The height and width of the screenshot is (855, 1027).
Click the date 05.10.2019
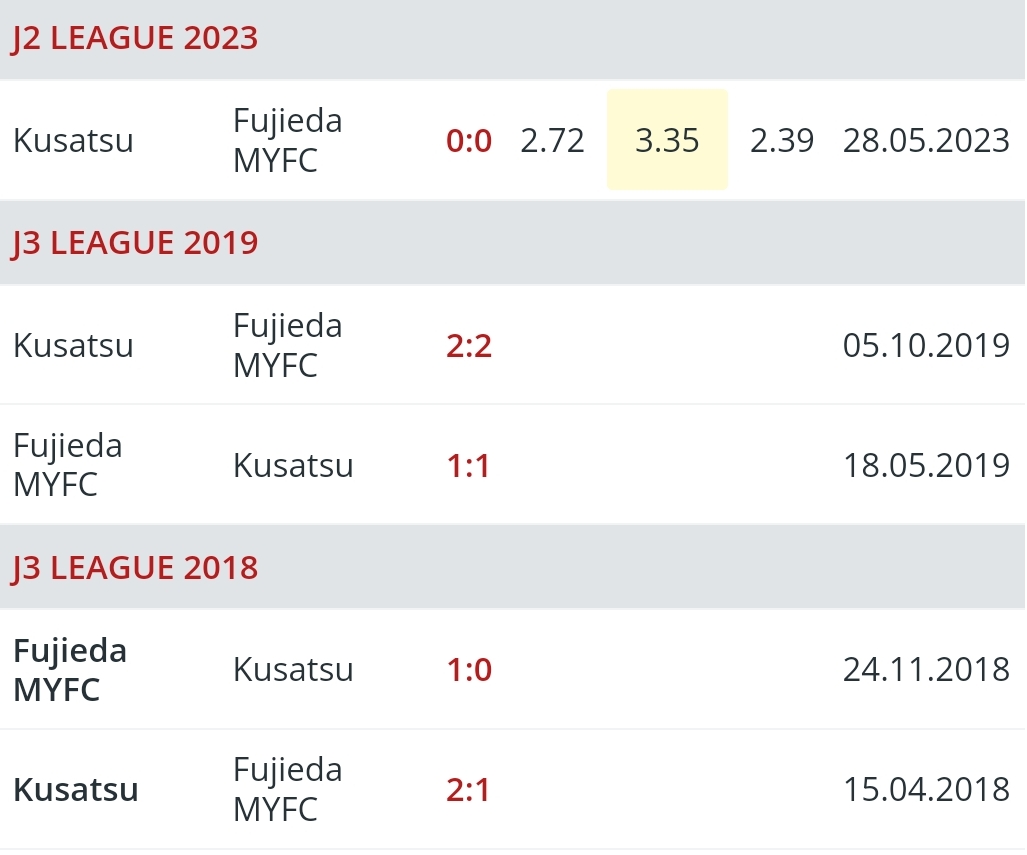[x=926, y=345]
